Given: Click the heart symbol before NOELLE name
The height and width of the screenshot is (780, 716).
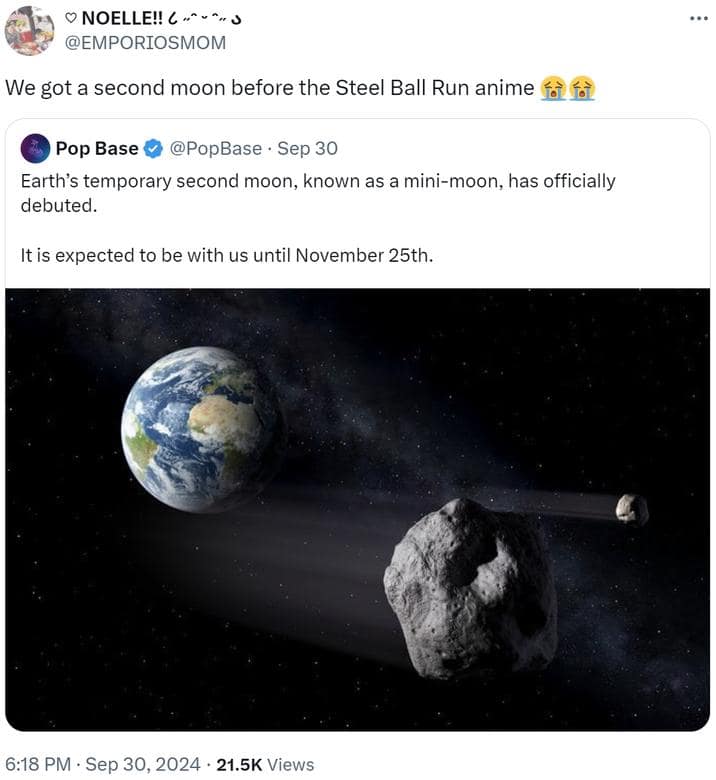Looking at the screenshot, I should [71, 18].
